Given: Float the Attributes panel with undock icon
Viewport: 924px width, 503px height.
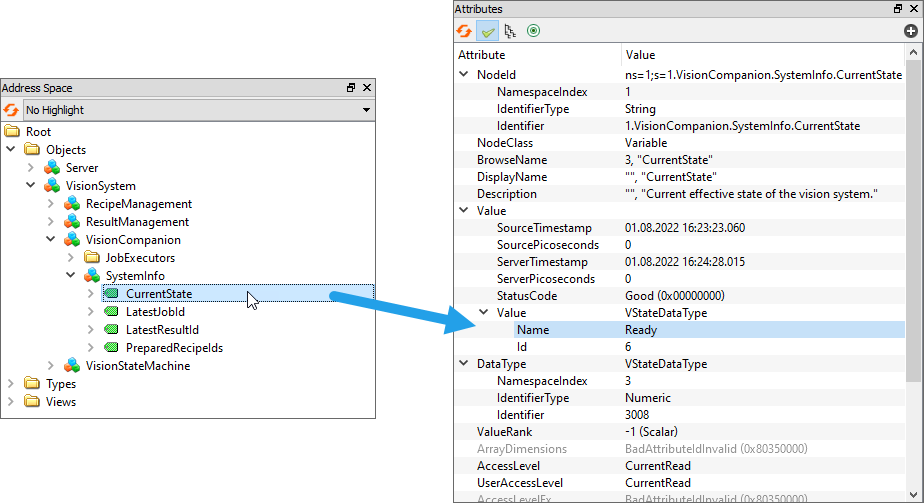Looking at the screenshot, I should [x=897, y=8].
